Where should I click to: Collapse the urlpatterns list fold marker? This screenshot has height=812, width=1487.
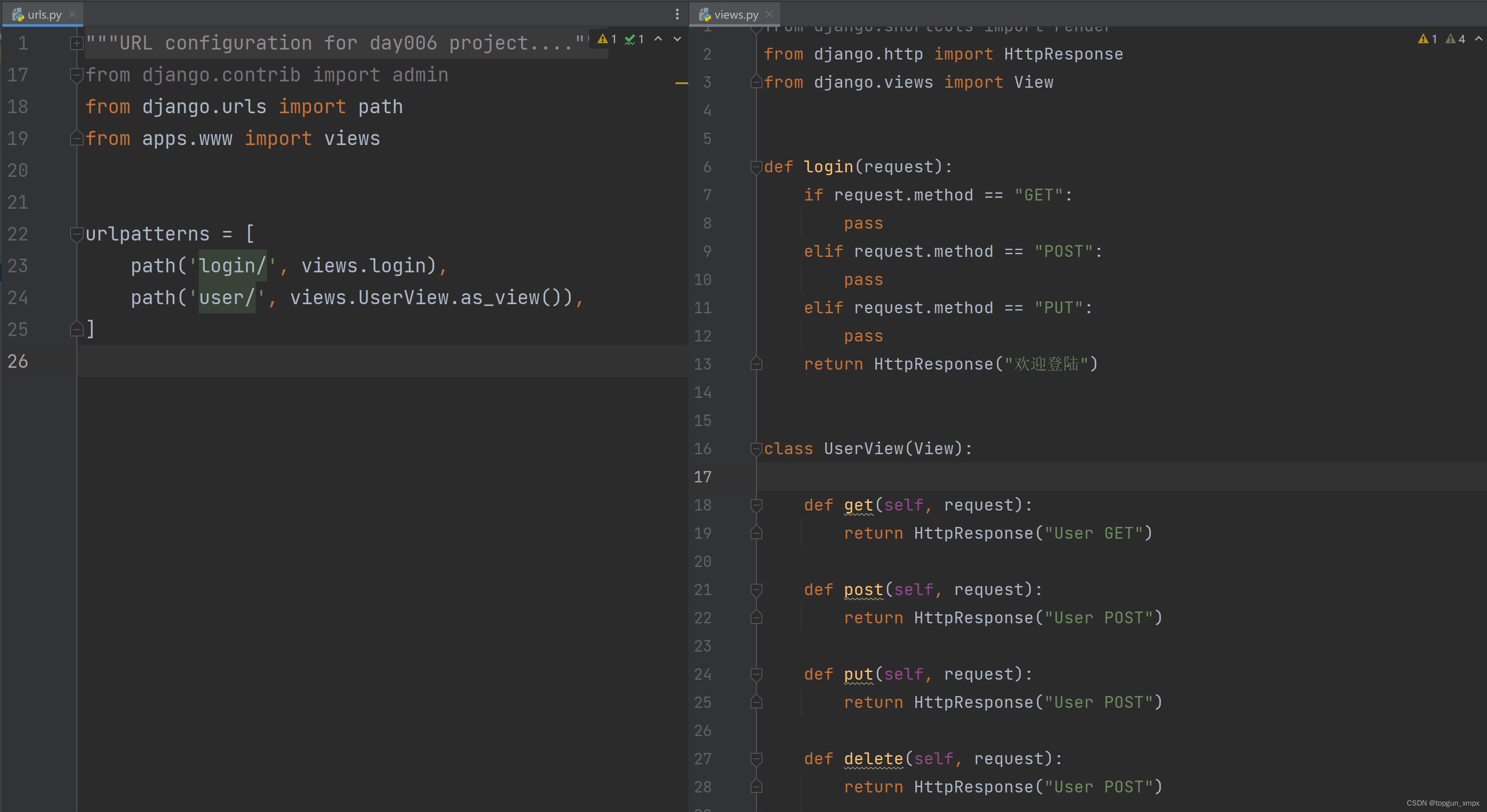coord(76,234)
